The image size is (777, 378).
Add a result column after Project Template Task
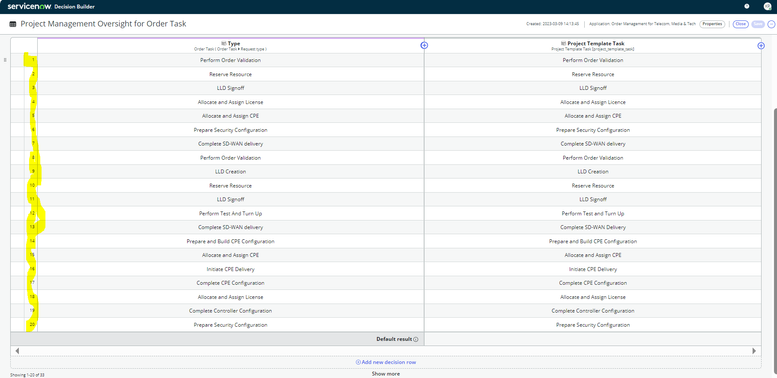click(761, 45)
